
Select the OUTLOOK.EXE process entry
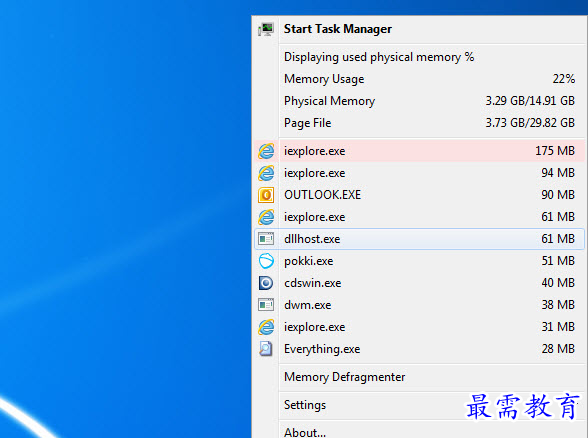[420, 195]
